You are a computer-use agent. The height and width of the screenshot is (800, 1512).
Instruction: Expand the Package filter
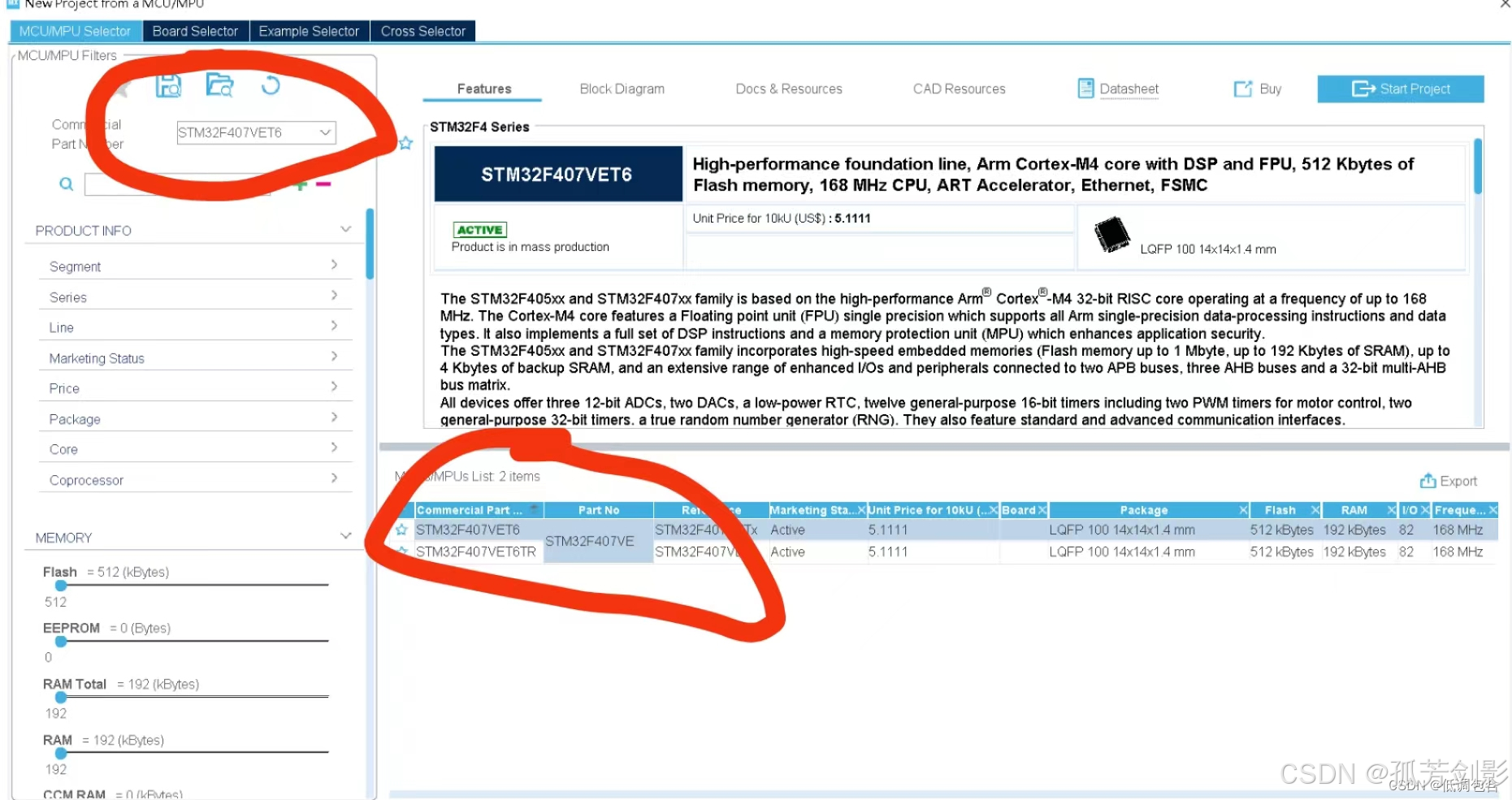tap(334, 417)
